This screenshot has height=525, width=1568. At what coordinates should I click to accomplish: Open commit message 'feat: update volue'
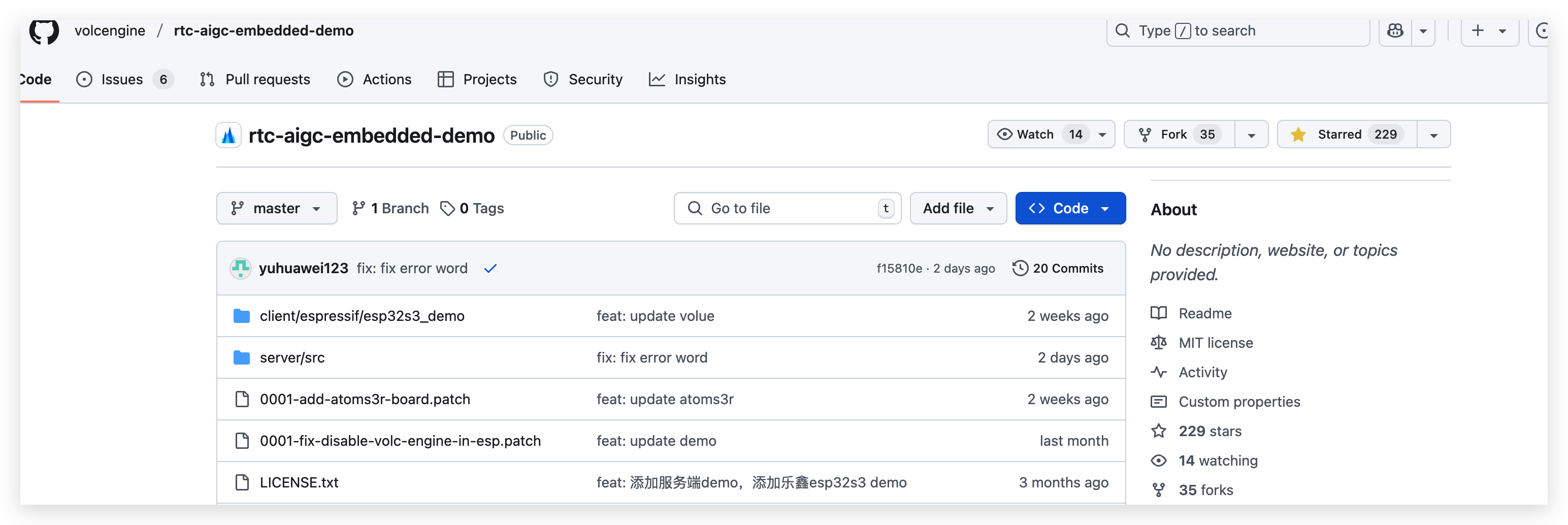[655, 316]
